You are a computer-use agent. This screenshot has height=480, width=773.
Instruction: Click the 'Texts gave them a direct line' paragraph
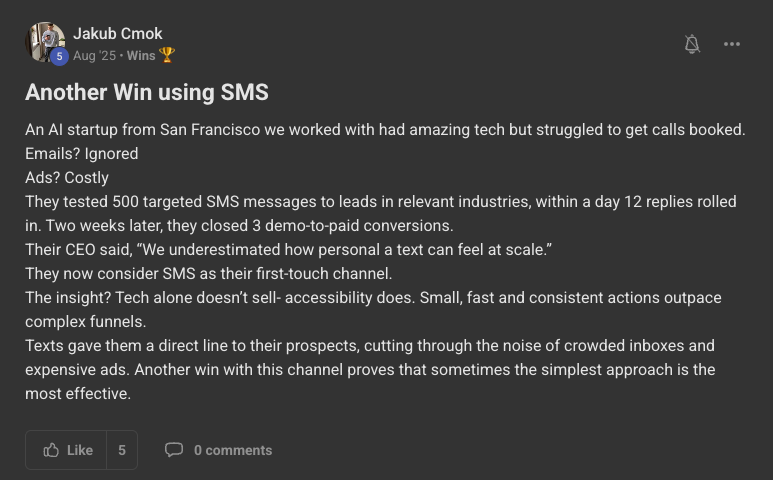[x=370, y=346]
